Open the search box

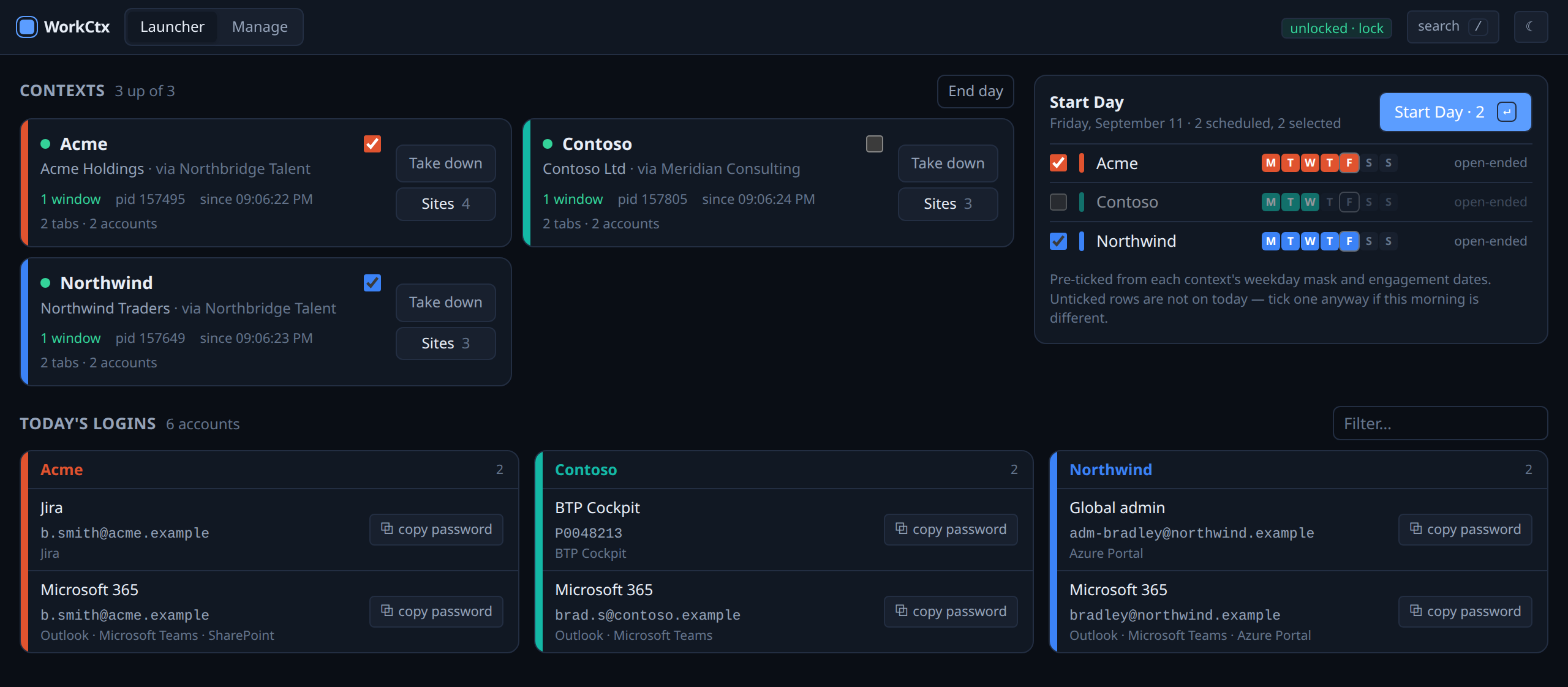click(1452, 27)
